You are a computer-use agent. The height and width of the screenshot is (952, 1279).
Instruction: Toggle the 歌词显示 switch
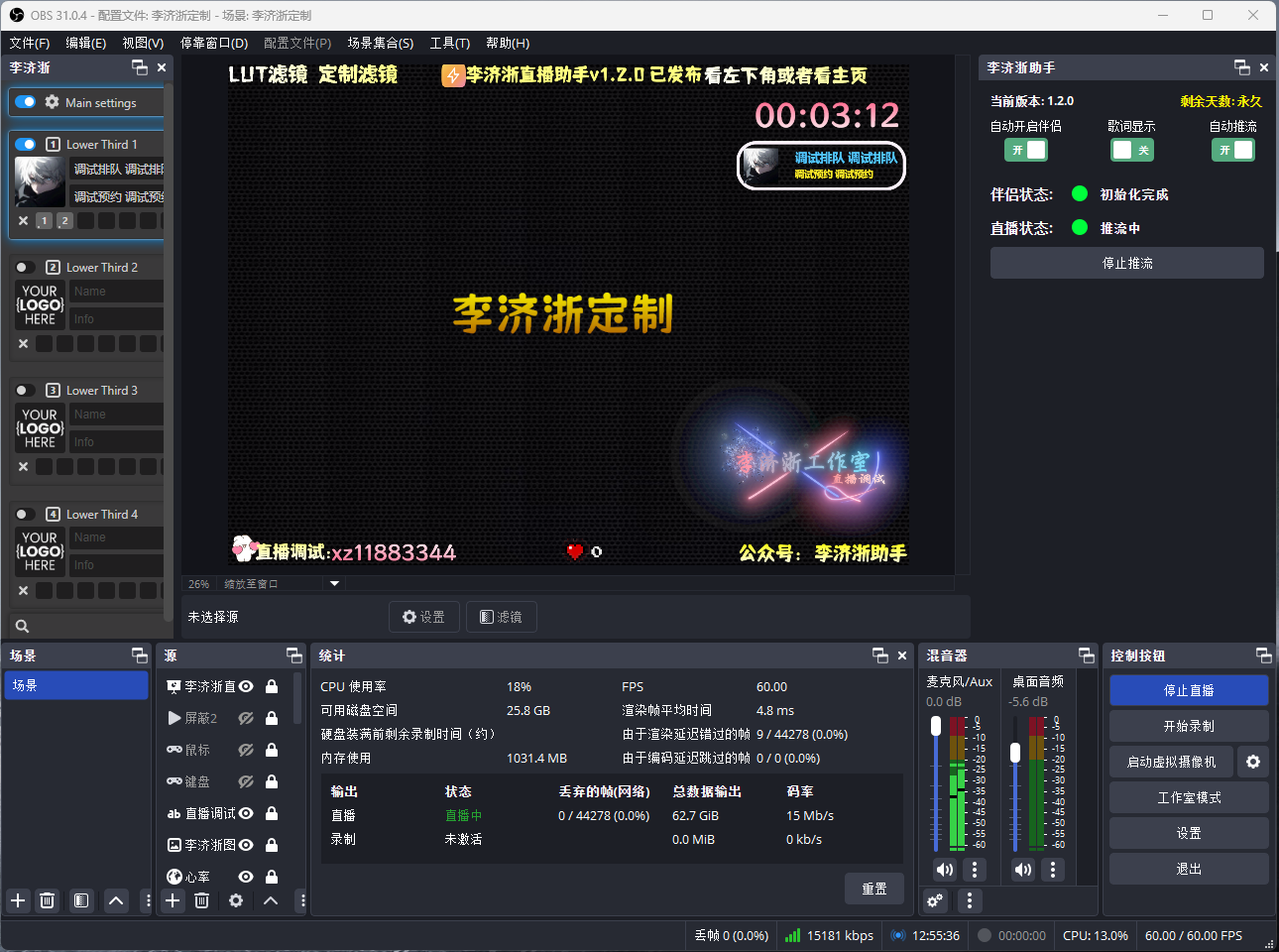click(x=1131, y=150)
